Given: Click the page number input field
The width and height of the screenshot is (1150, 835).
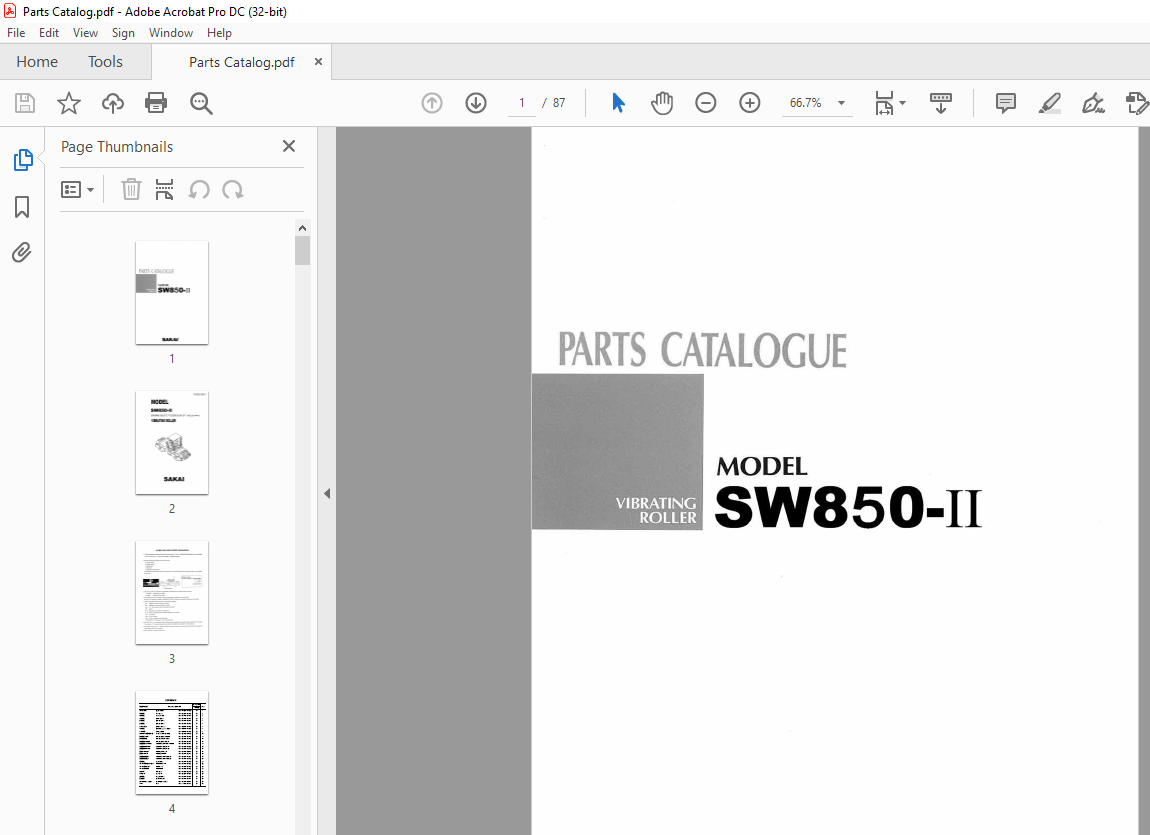Looking at the screenshot, I should [x=521, y=103].
